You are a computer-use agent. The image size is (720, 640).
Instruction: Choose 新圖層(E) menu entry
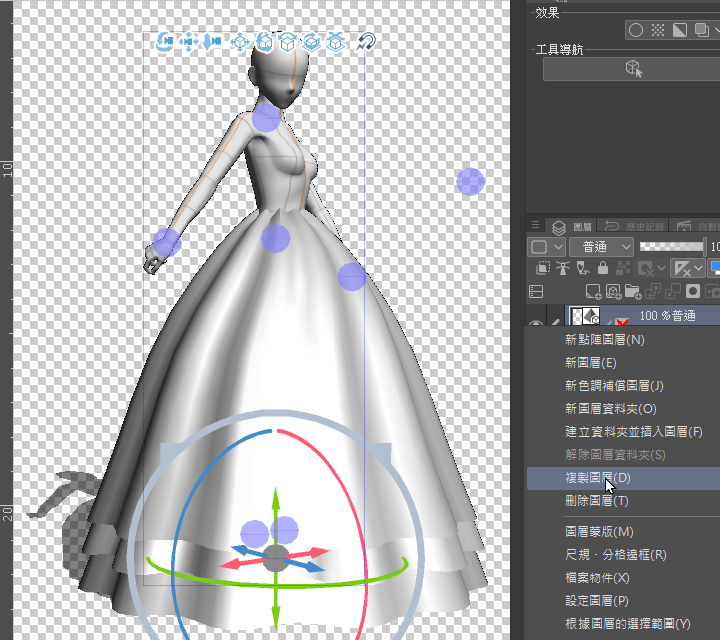point(591,363)
